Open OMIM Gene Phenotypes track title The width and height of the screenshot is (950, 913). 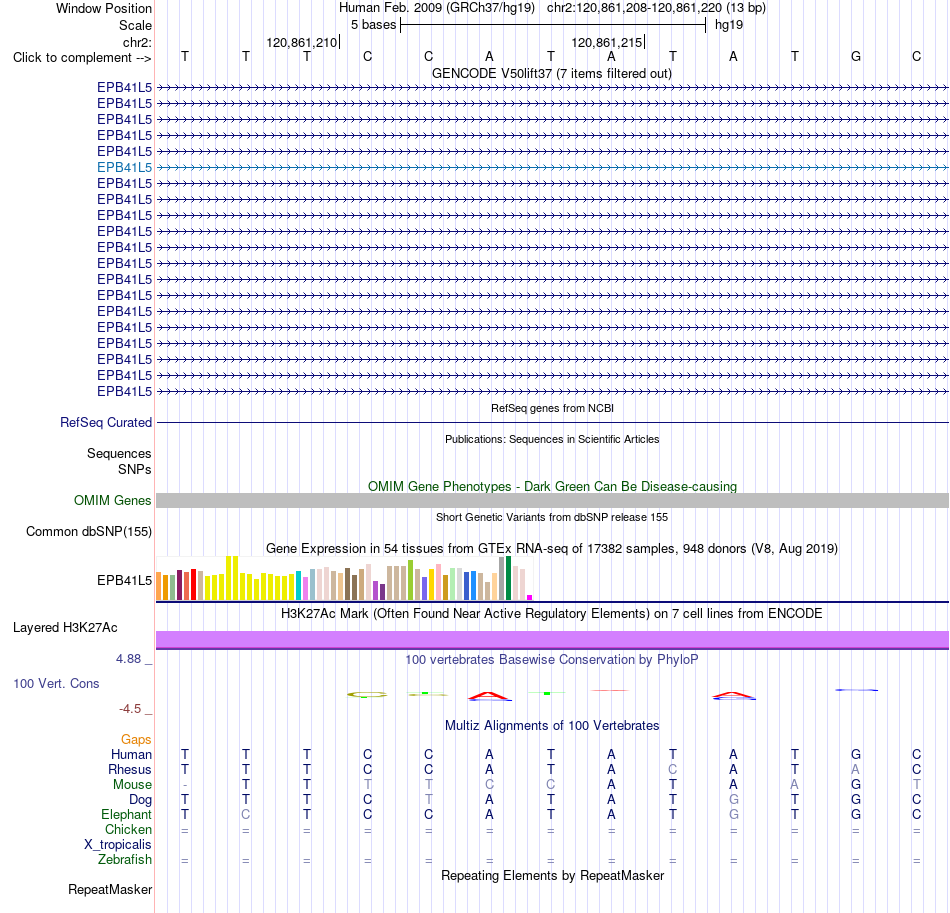tap(552, 486)
